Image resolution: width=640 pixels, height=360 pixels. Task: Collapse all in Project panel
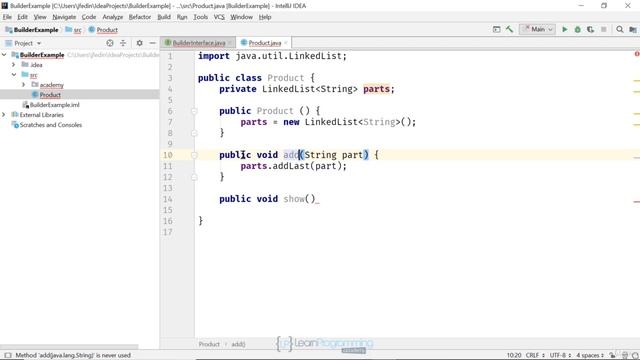pos(123,43)
